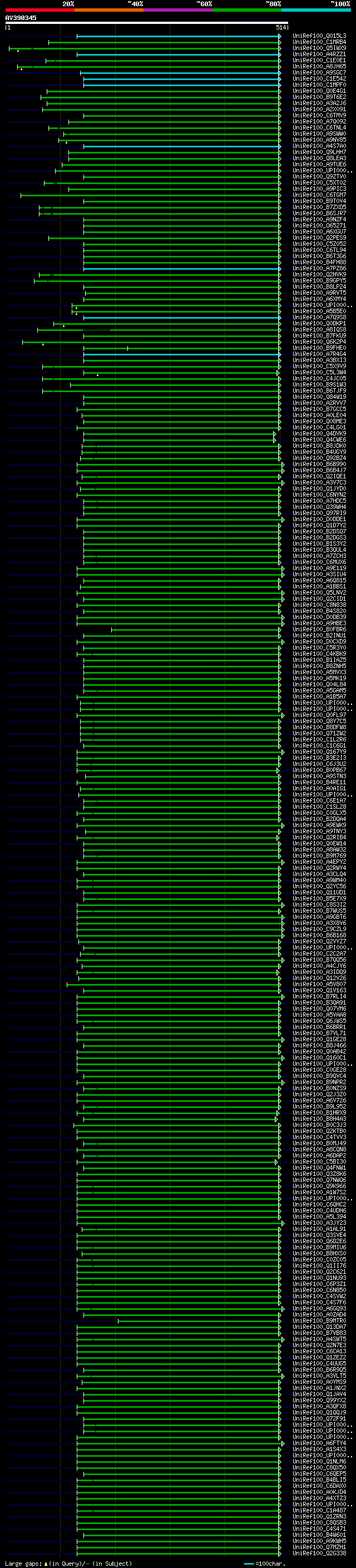This screenshot has width=356, height=1568.
Task: Select the UniRef100_B4FH88 entry
Action: (319, 263)
